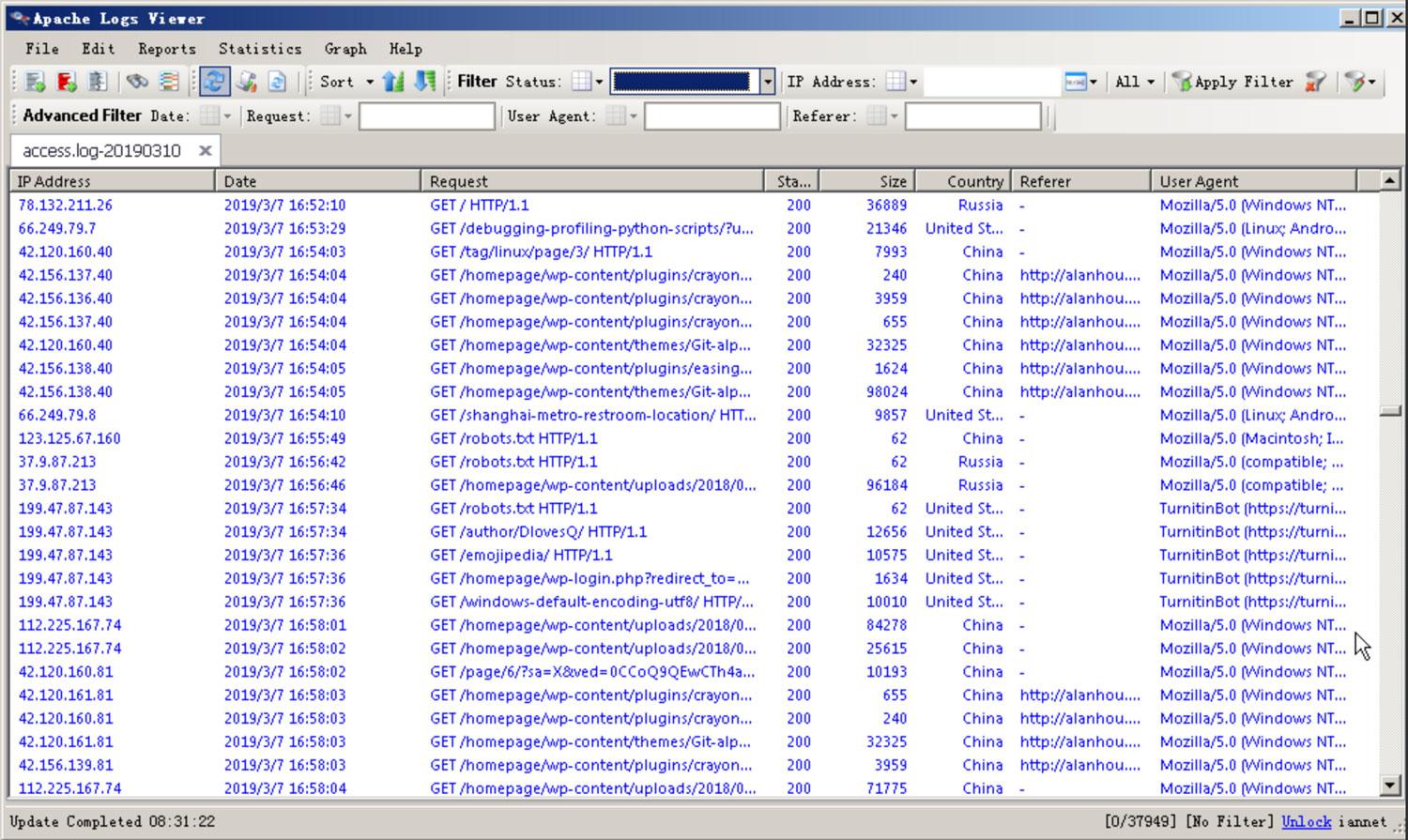Click the Status filter grid icon
Screen dimensions: 1408x840
pos(582,82)
